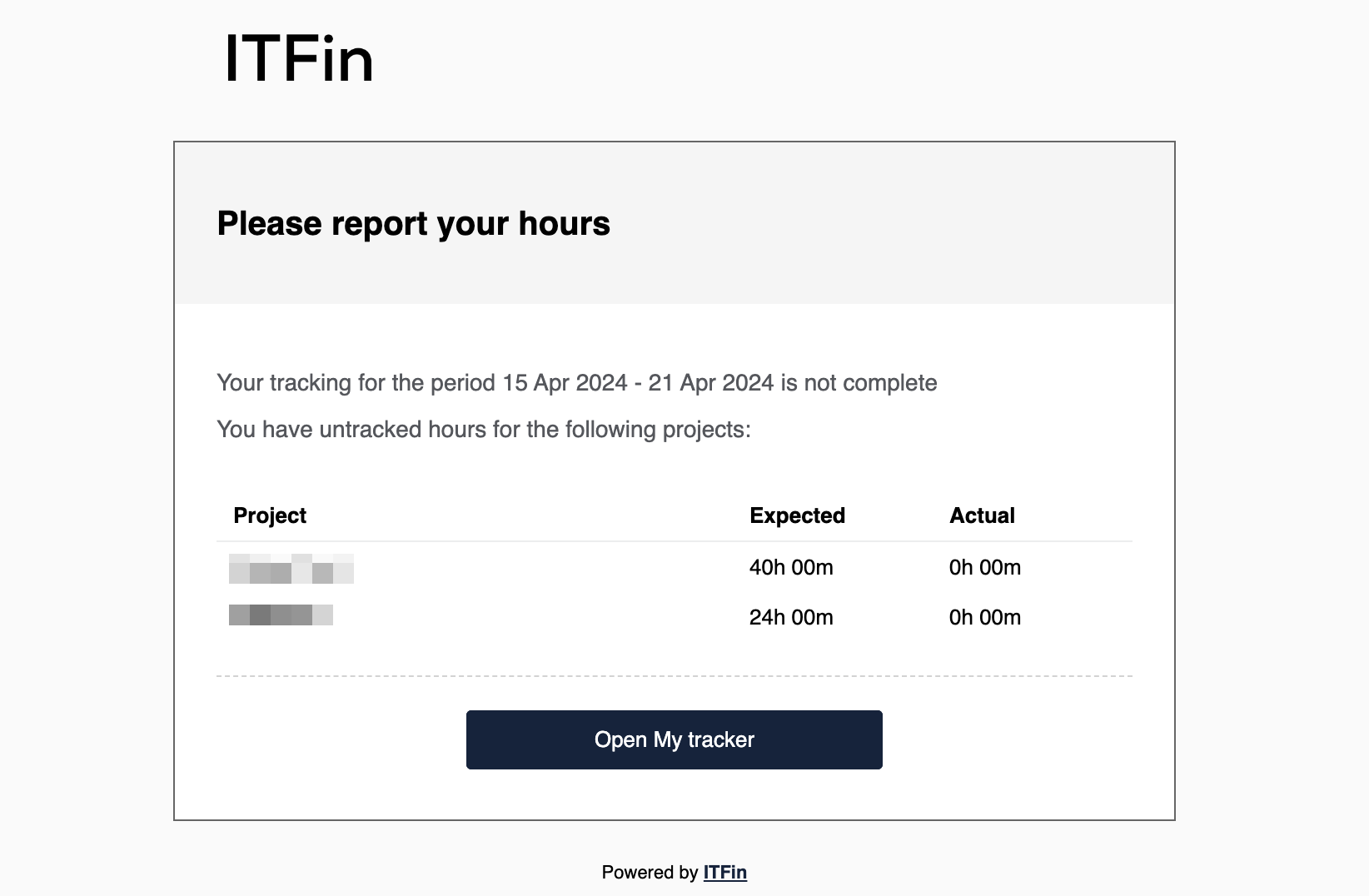Click the gray header banner area
Screen dimensions: 1369x896
point(675,223)
